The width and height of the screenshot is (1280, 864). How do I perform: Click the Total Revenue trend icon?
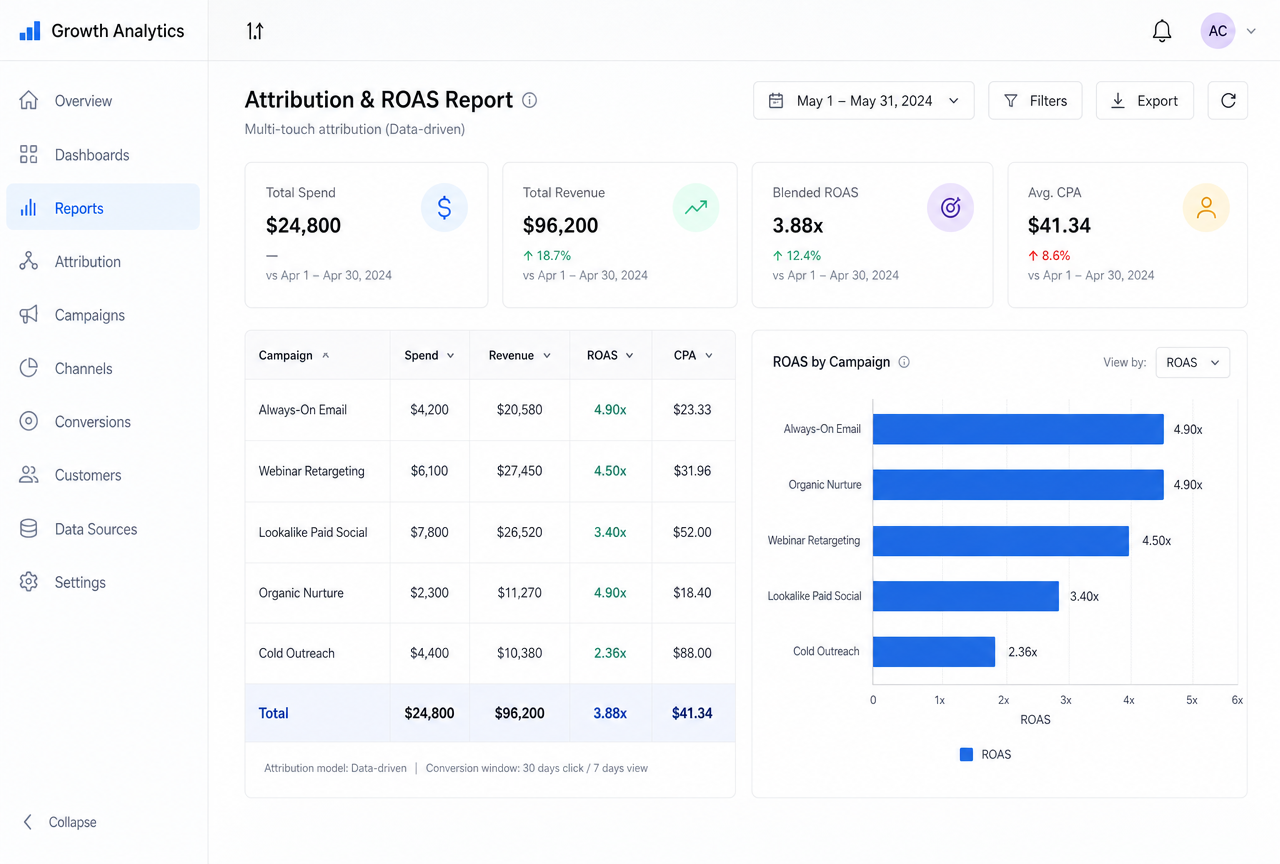tap(696, 208)
